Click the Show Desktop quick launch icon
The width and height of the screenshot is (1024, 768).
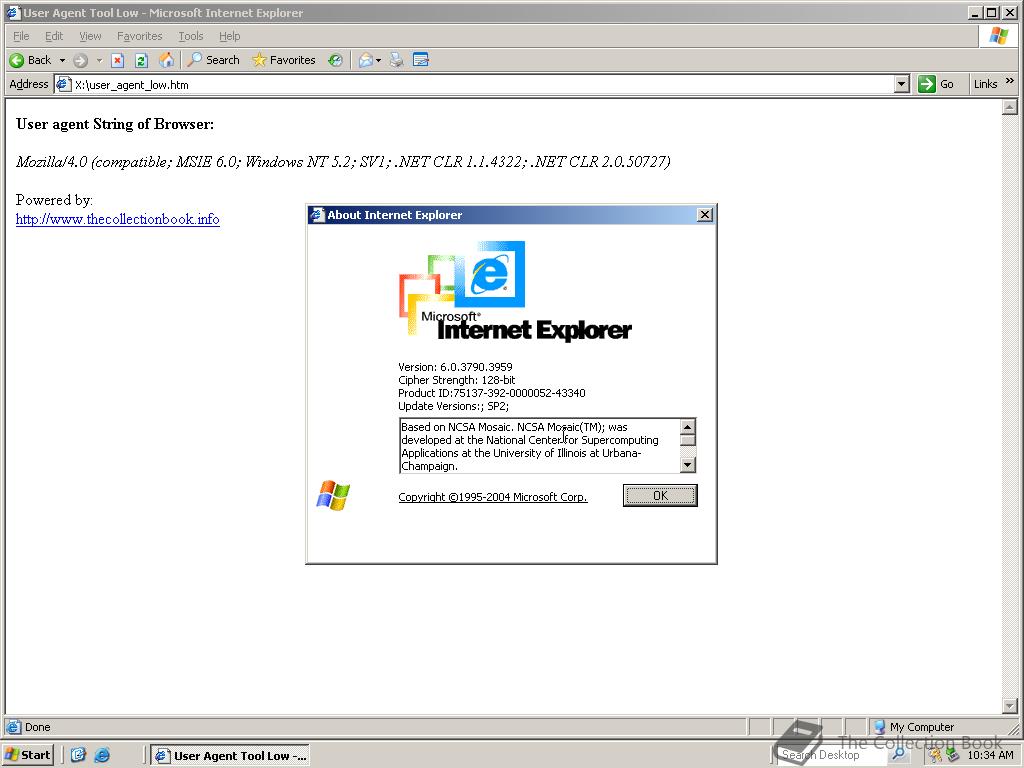[x=78, y=755]
